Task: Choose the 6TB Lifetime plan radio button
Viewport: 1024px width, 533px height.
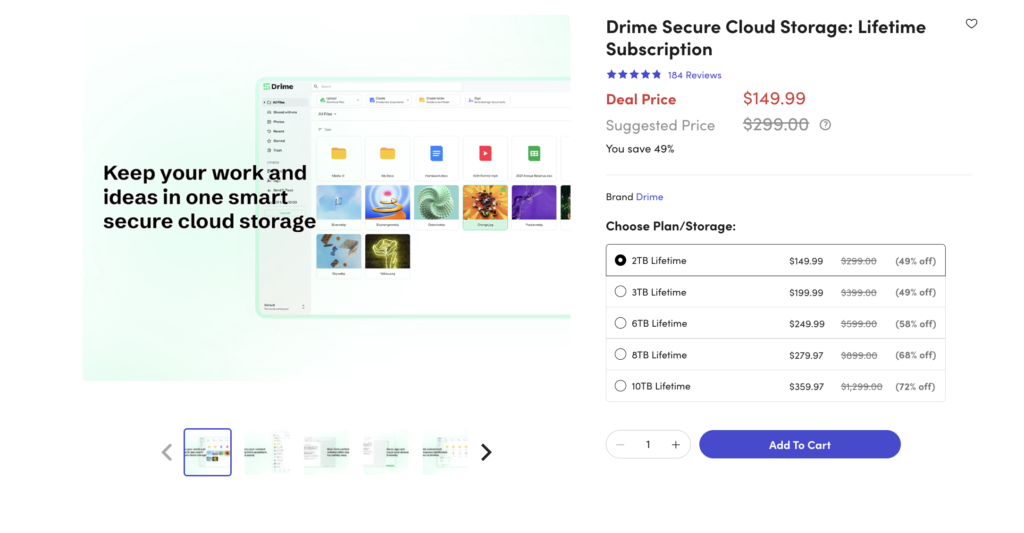Action: [620, 323]
